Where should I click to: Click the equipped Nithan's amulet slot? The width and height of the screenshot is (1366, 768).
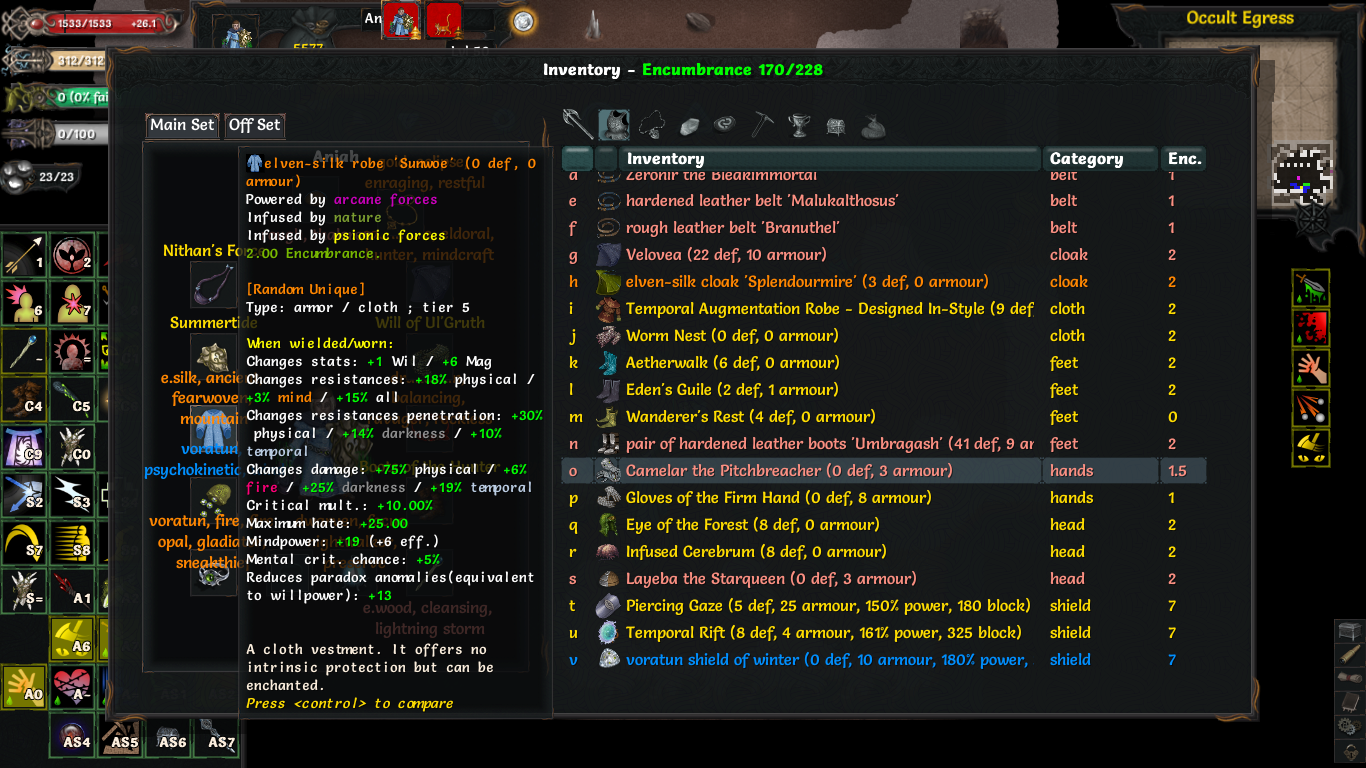click(x=214, y=284)
